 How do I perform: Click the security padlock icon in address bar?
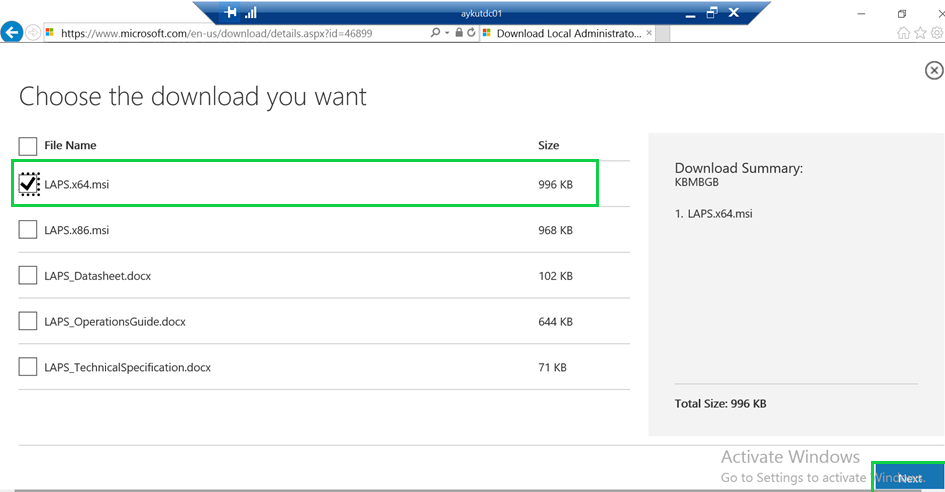(x=458, y=33)
